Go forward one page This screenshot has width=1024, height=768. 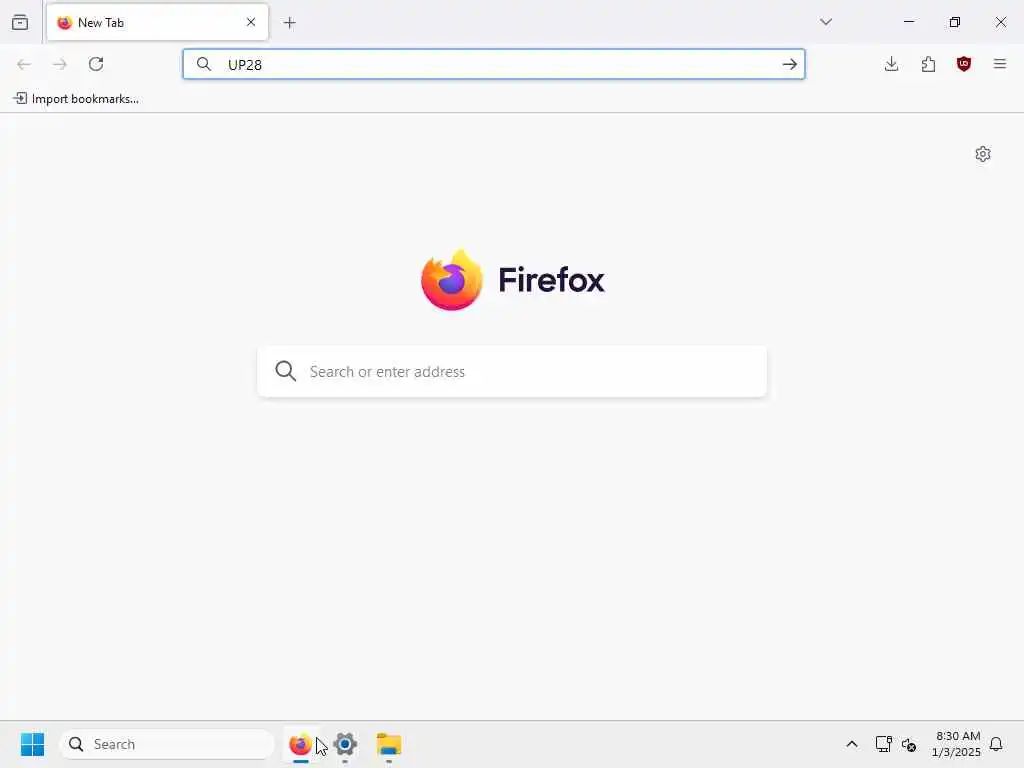point(60,64)
